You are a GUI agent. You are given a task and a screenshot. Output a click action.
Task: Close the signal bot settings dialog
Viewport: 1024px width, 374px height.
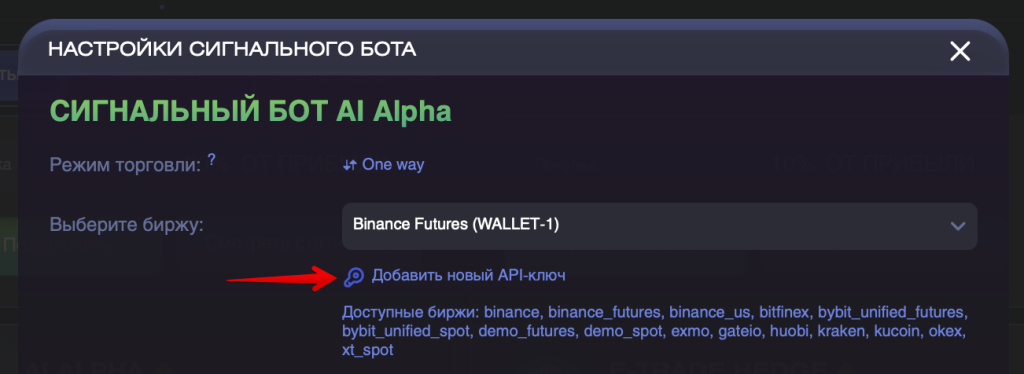959,51
